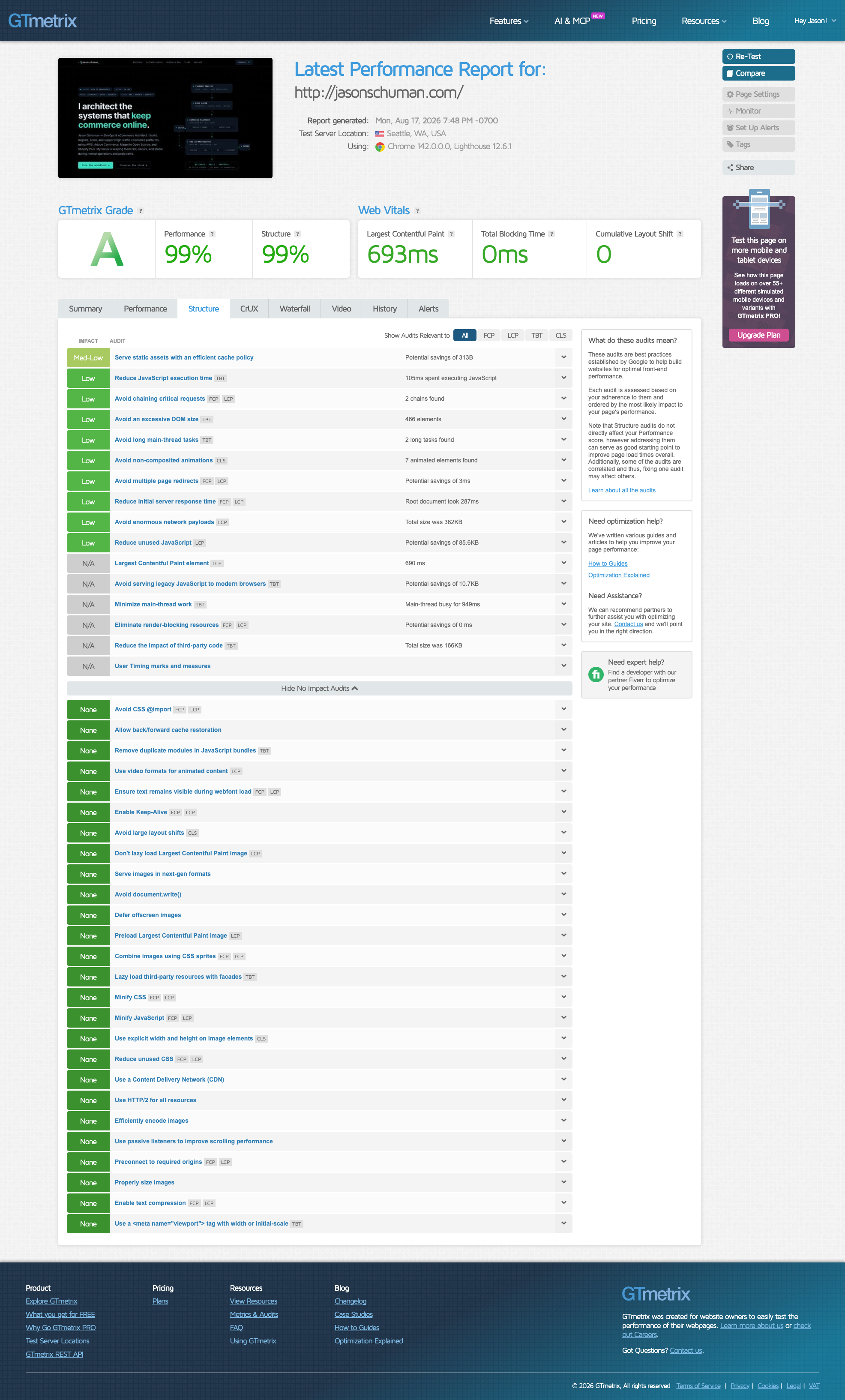Expand 'Minimize main-thread work' chevron

tap(564, 604)
